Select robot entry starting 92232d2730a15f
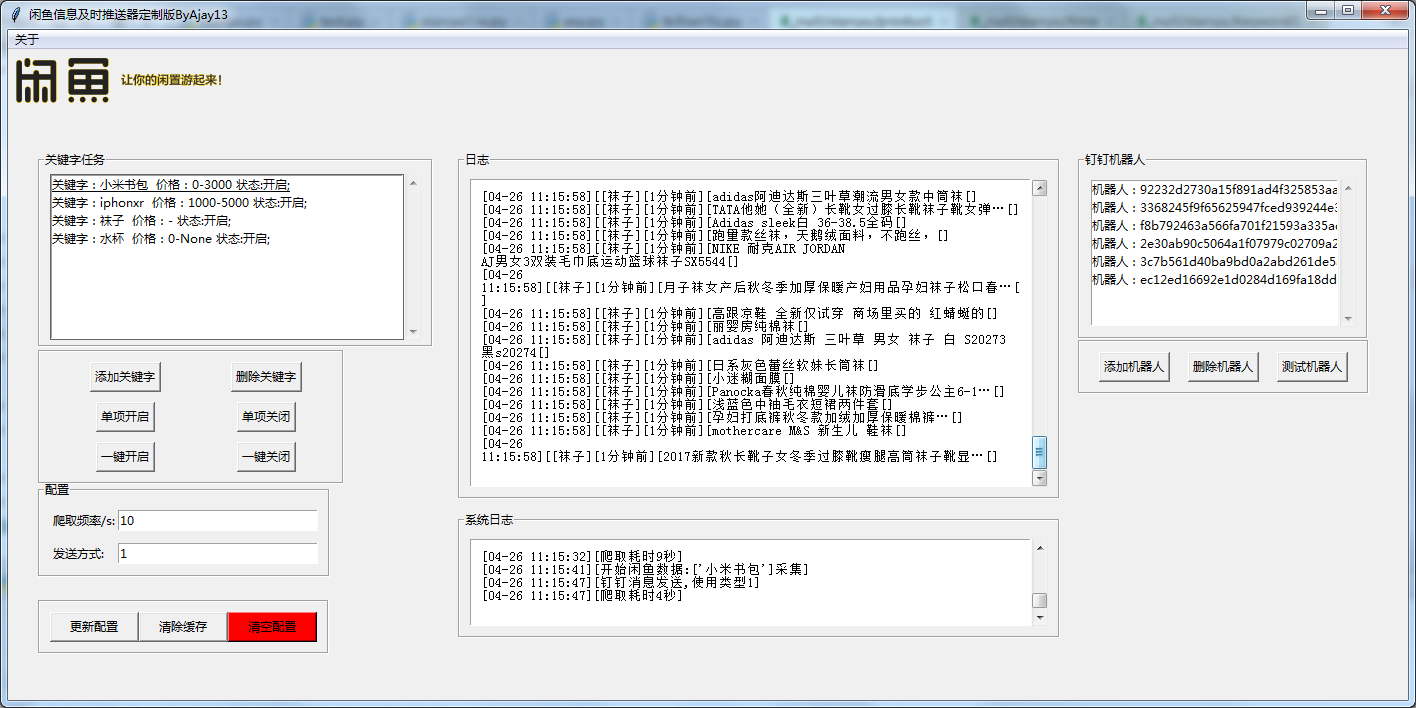The width and height of the screenshot is (1416, 708). coord(1215,190)
